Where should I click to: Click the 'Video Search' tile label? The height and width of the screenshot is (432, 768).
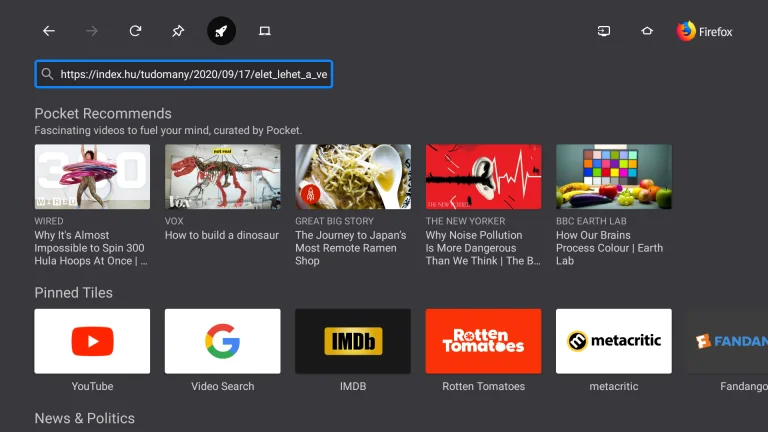click(222, 386)
